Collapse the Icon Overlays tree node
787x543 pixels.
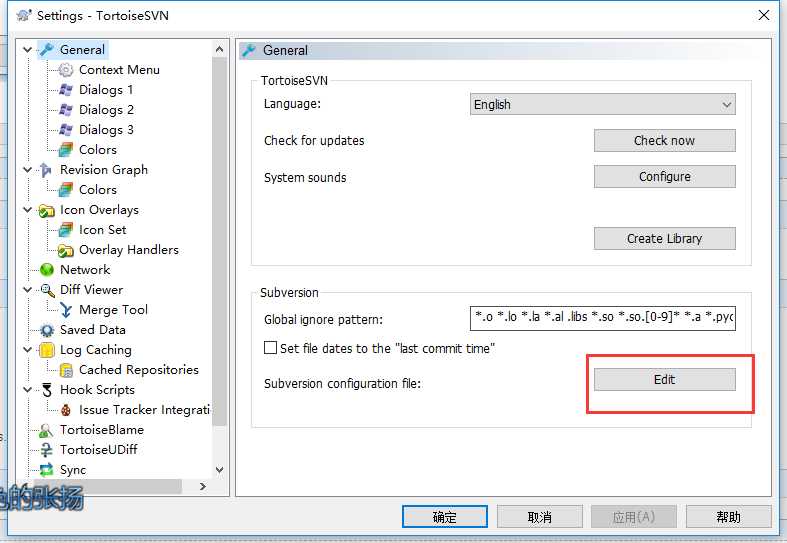(28, 210)
